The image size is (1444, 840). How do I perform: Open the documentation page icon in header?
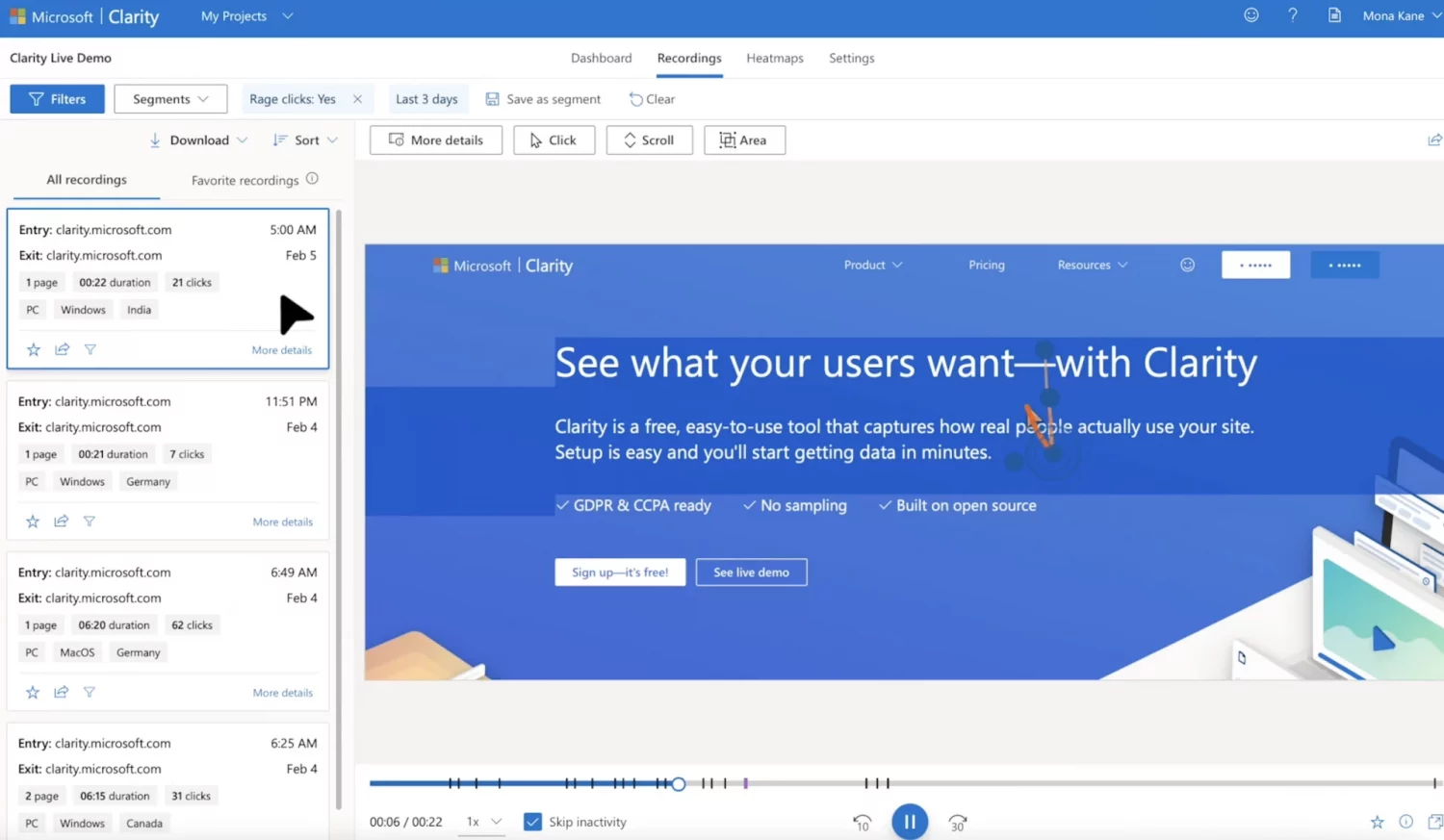coord(1334,14)
